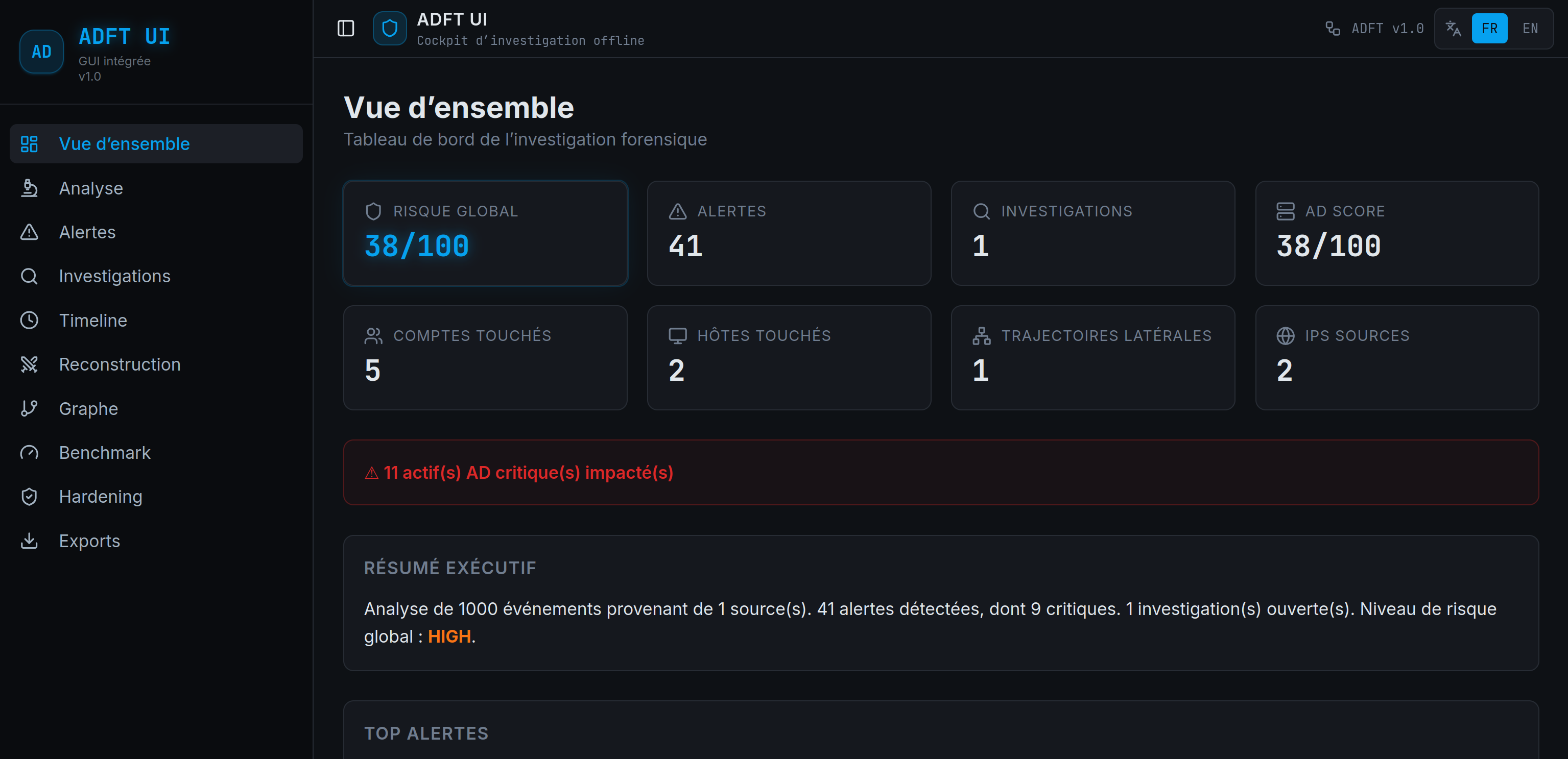Open Exports with the download icon
This screenshot has width=1568, height=759.
[x=29, y=540]
